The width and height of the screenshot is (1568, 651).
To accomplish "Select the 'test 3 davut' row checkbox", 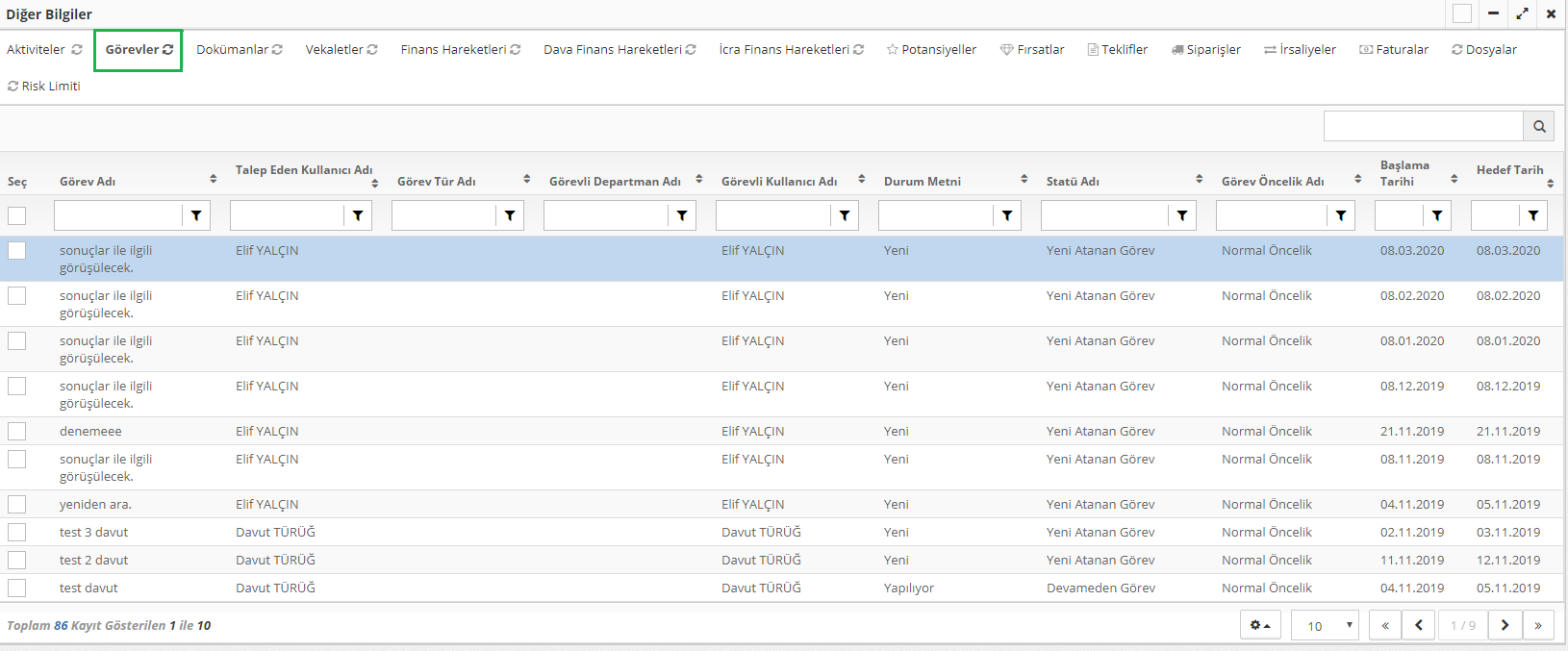I will coord(17,532).
